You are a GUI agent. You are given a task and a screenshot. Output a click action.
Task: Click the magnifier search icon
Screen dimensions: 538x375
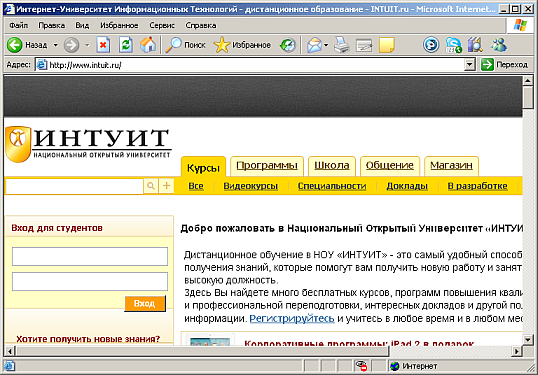coord(151,186)
